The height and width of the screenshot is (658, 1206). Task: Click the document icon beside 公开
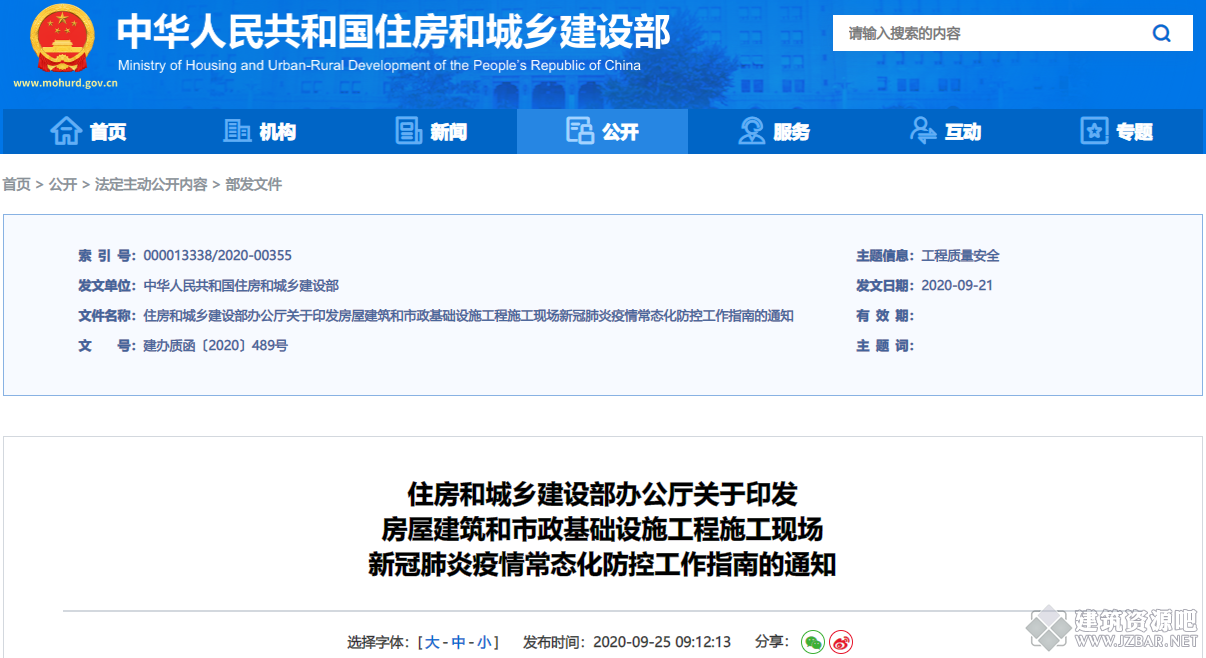pyautogui.click(x=580, y=131)
